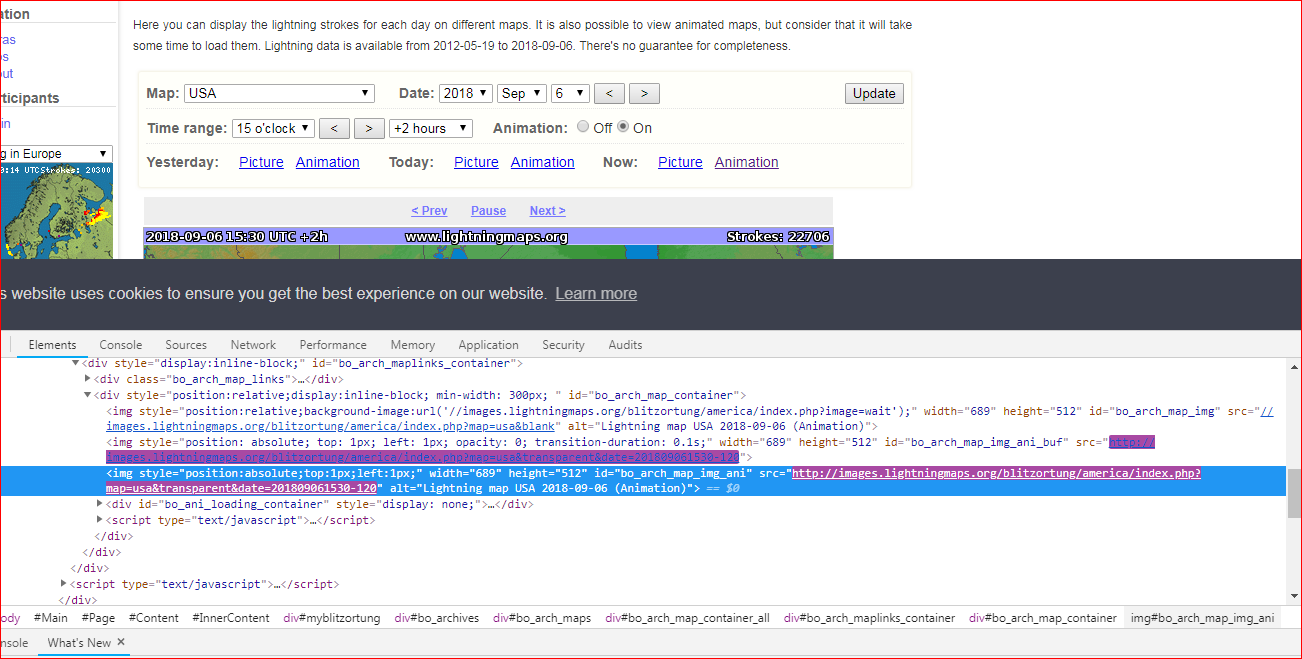Click the www.lightningmaps.org map banner
1302x659 pixels.
coord(487,237)
